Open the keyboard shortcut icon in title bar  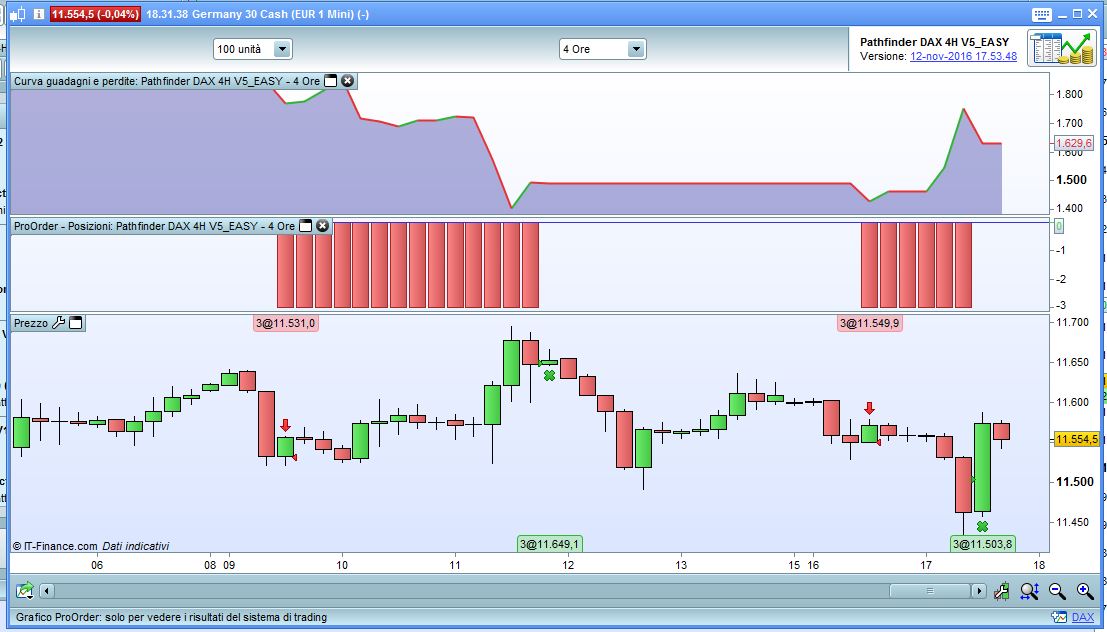(x=1041, y=14)
